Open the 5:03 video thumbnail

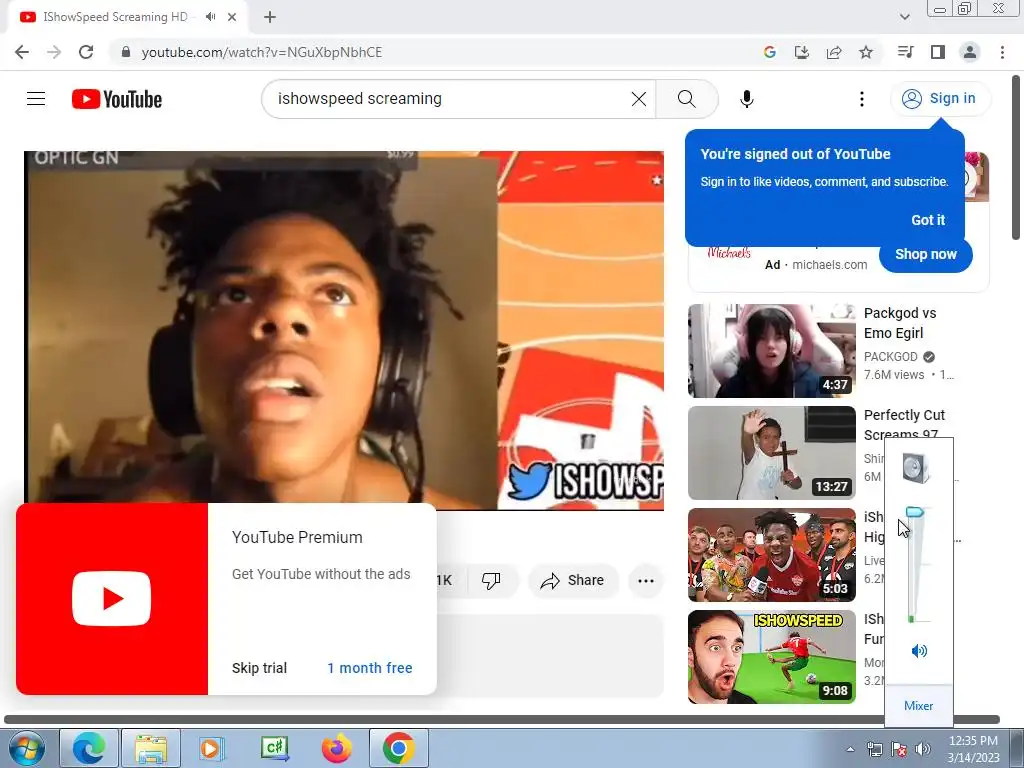pos(771,554)
